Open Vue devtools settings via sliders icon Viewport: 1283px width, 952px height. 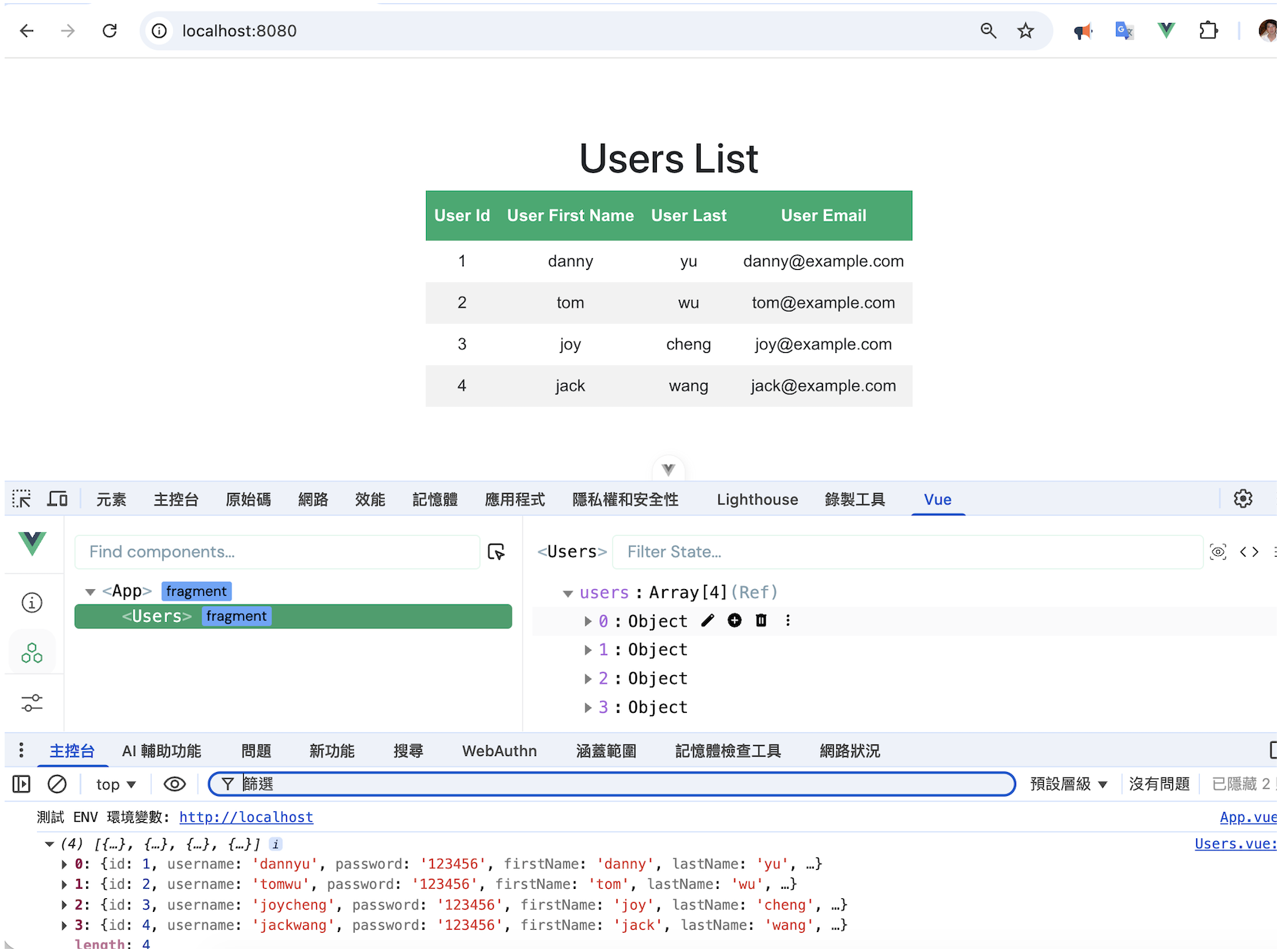[x=32, y=702]
